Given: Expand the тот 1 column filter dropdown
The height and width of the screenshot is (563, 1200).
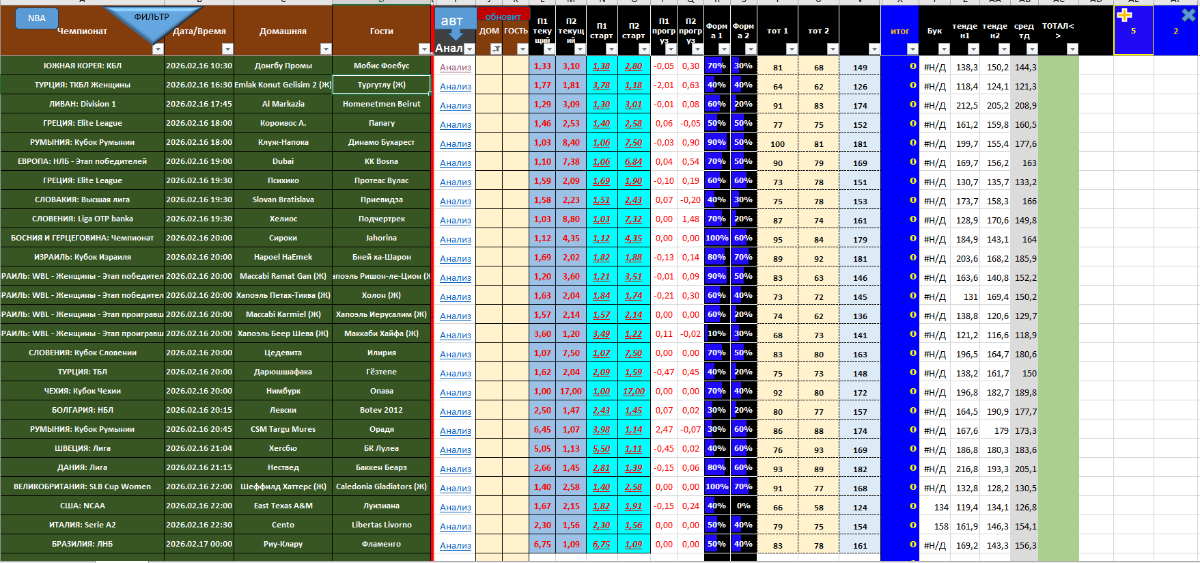Looking at the screenshot, I should coord(790,48).
